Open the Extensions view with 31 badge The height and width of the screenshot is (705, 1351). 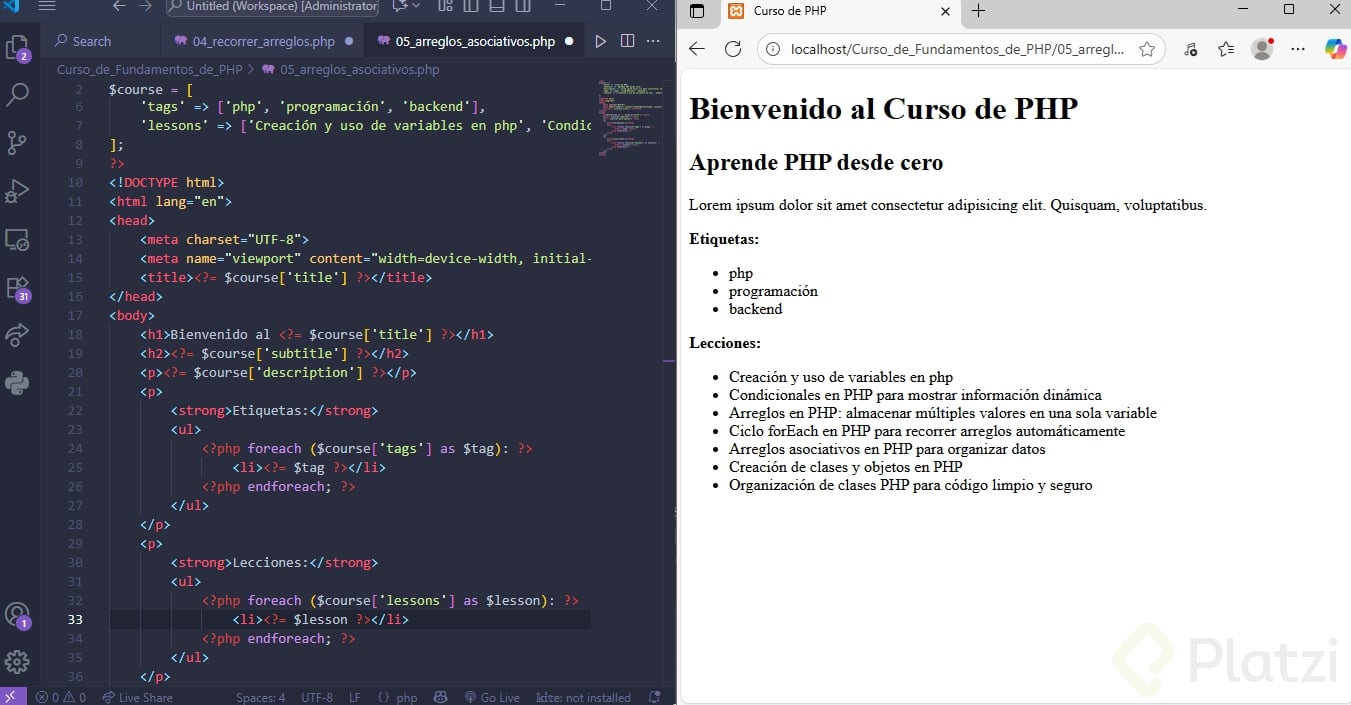pyautogui.click(x=18, y=289)
